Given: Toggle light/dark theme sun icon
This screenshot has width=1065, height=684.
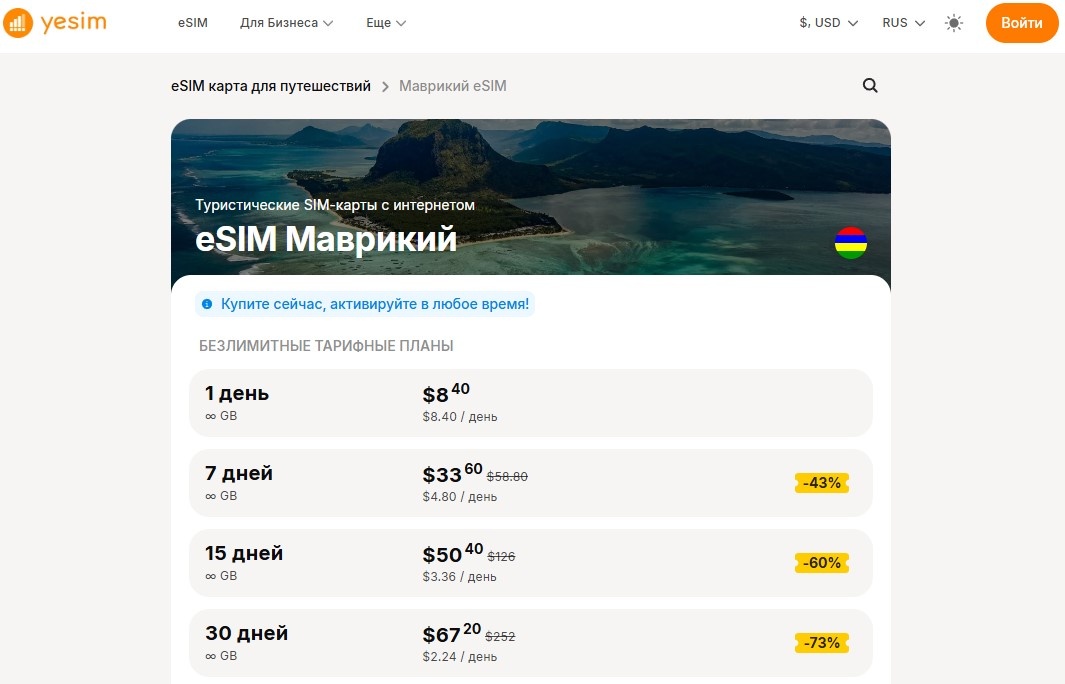Looking at the screenshot, I should (954, 23).
